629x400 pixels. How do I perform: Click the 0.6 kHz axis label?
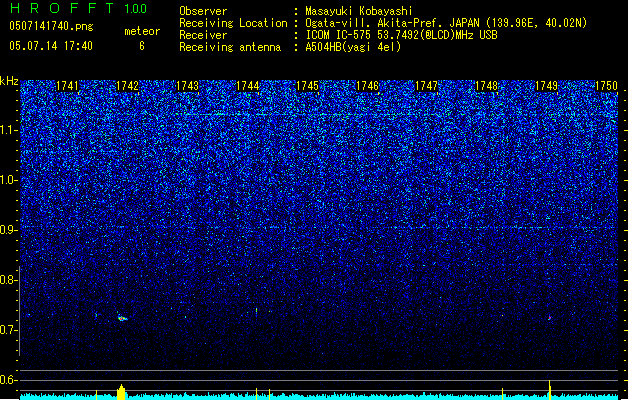[9, 380]
